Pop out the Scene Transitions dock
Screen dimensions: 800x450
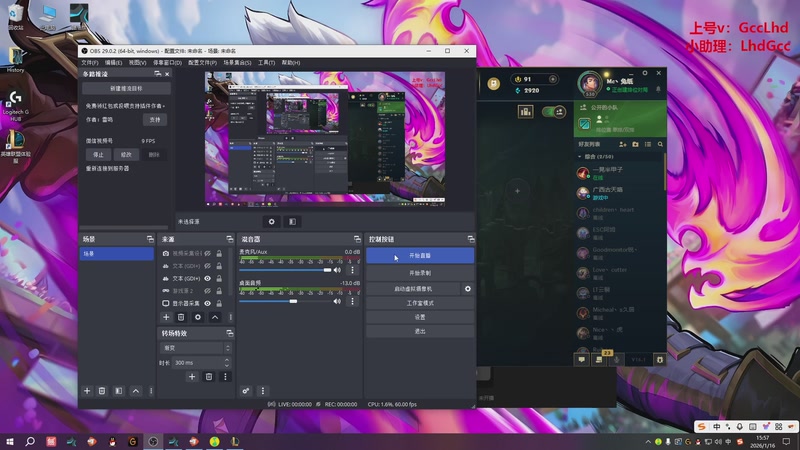(x=230, y=333)
